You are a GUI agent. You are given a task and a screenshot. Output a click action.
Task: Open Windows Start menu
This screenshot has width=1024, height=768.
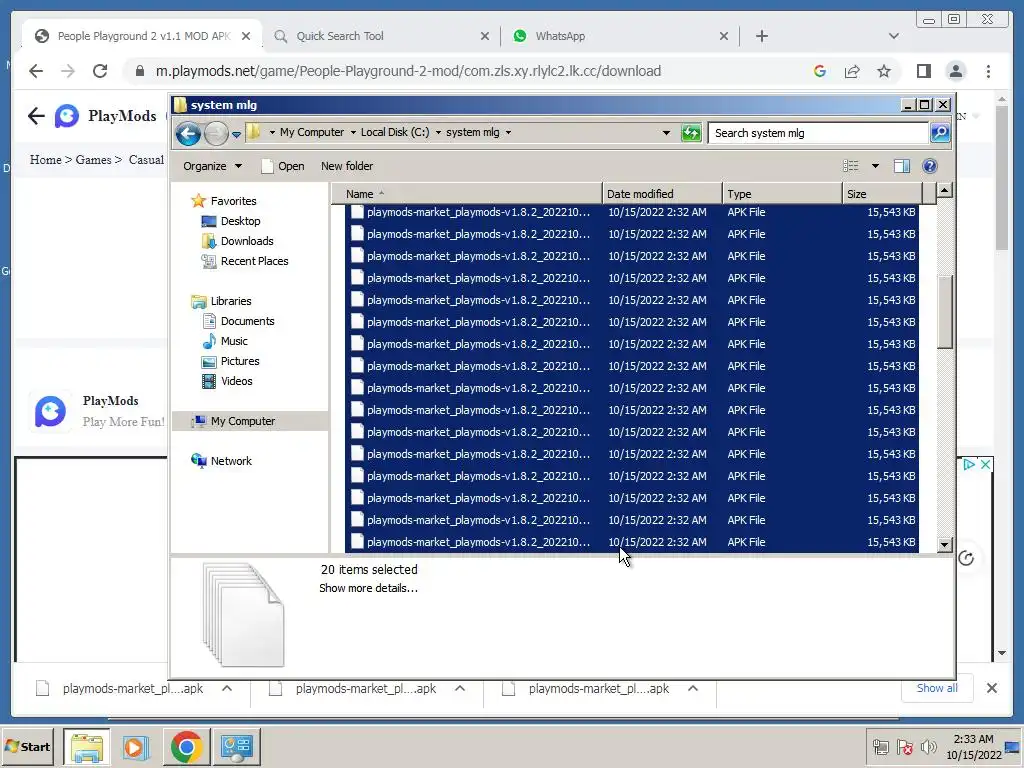[27, 746]
